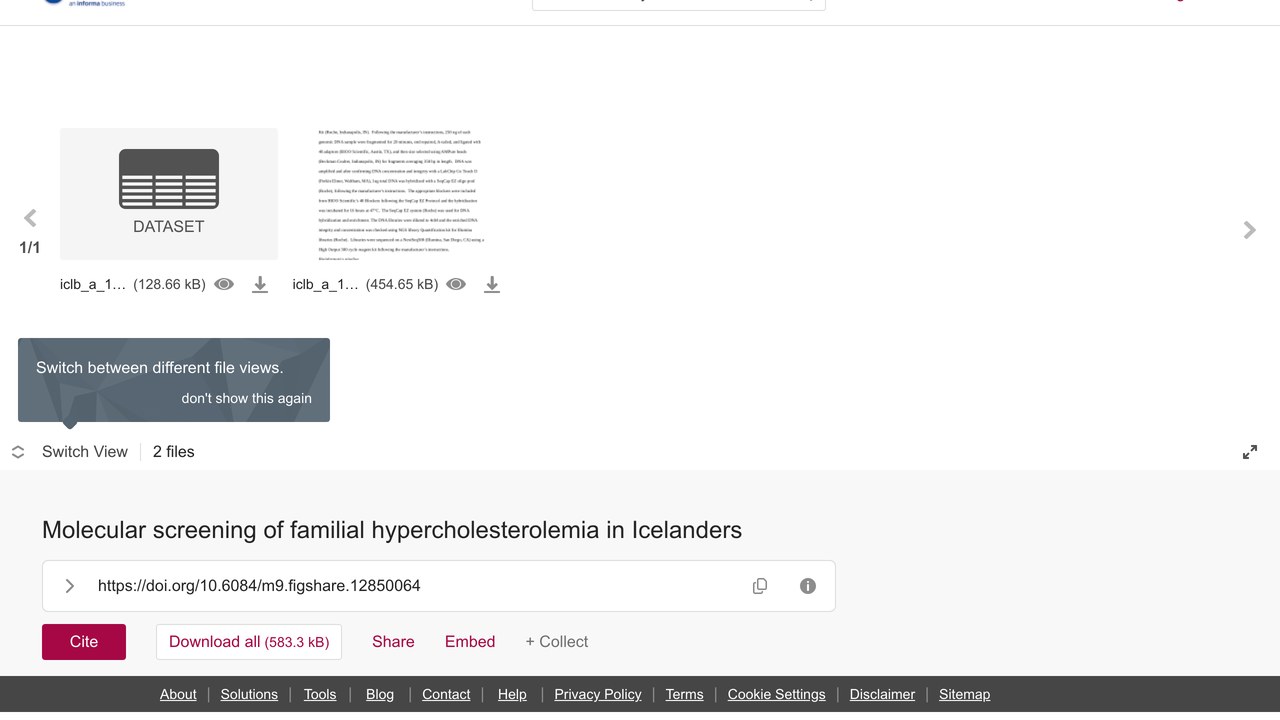
Task: Open the Share option
Action: pos(393,642)
